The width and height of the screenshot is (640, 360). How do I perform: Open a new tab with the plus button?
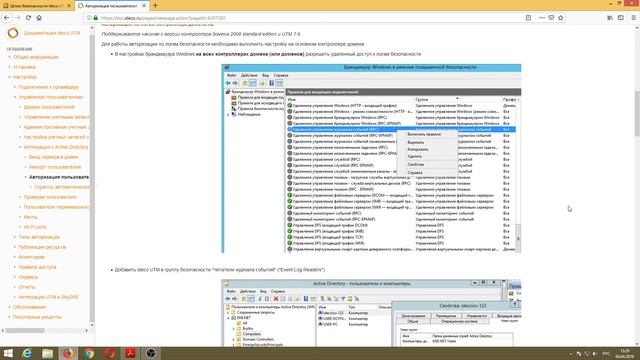click(155, 6)
